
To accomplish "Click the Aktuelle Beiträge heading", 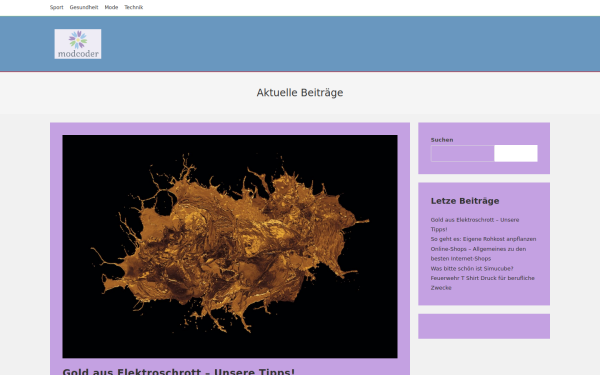I will (x=300, y=93).
